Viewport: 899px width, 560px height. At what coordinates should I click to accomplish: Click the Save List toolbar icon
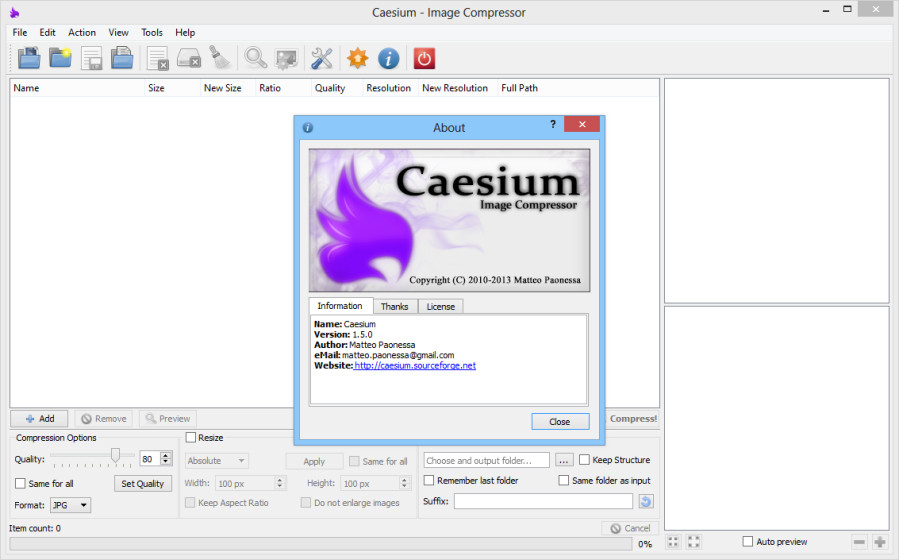point(91,58)
